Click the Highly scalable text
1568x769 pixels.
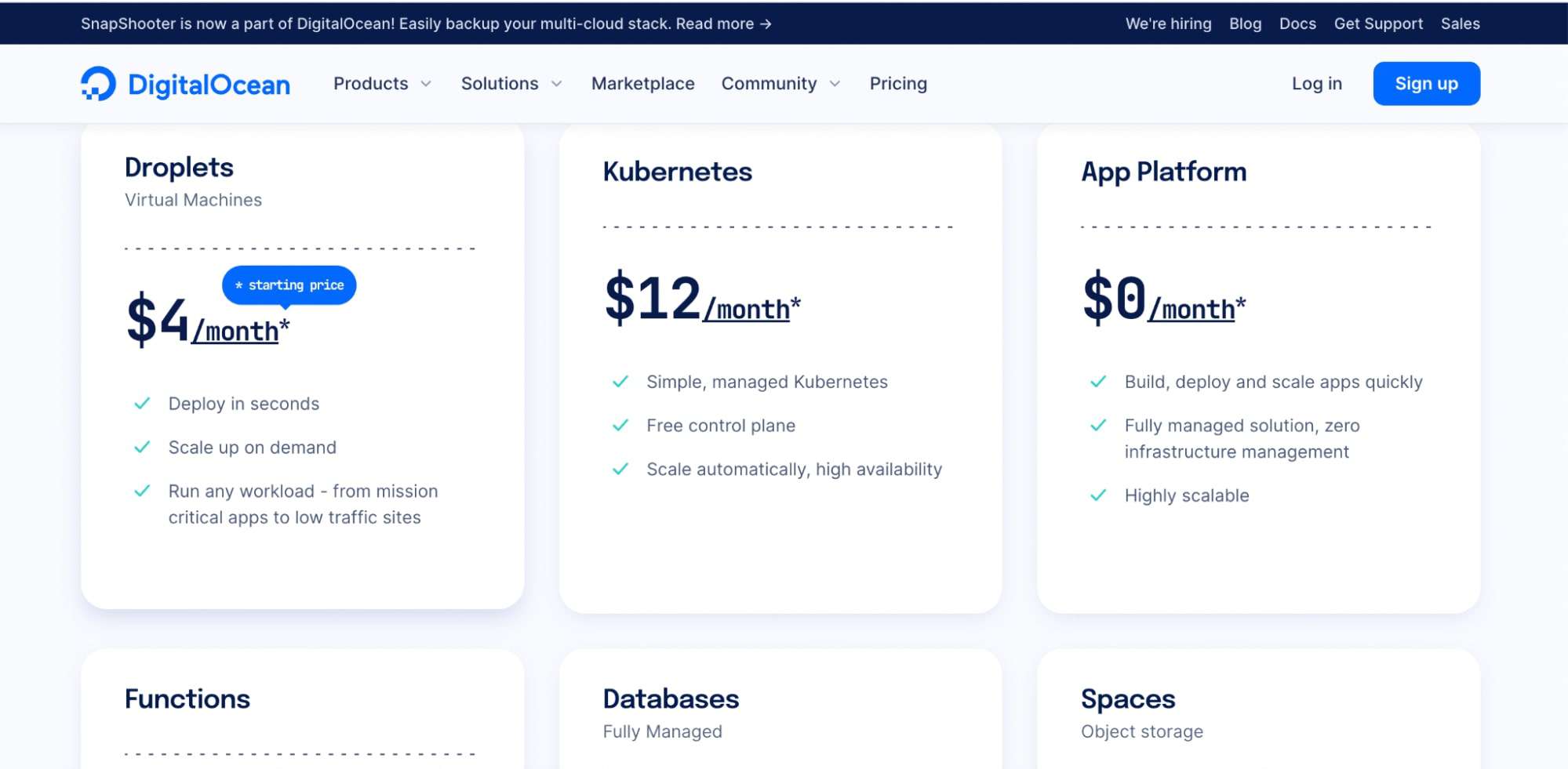point(1187,495)
